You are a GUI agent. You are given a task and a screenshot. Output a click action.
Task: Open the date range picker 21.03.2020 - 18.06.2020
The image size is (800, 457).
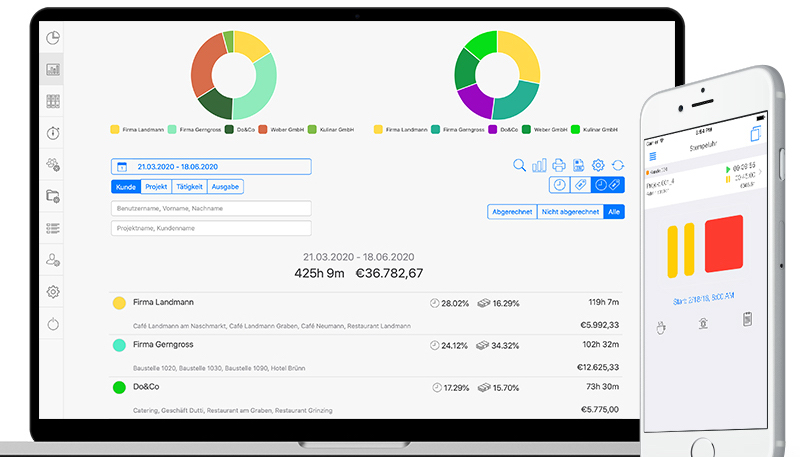211,167
